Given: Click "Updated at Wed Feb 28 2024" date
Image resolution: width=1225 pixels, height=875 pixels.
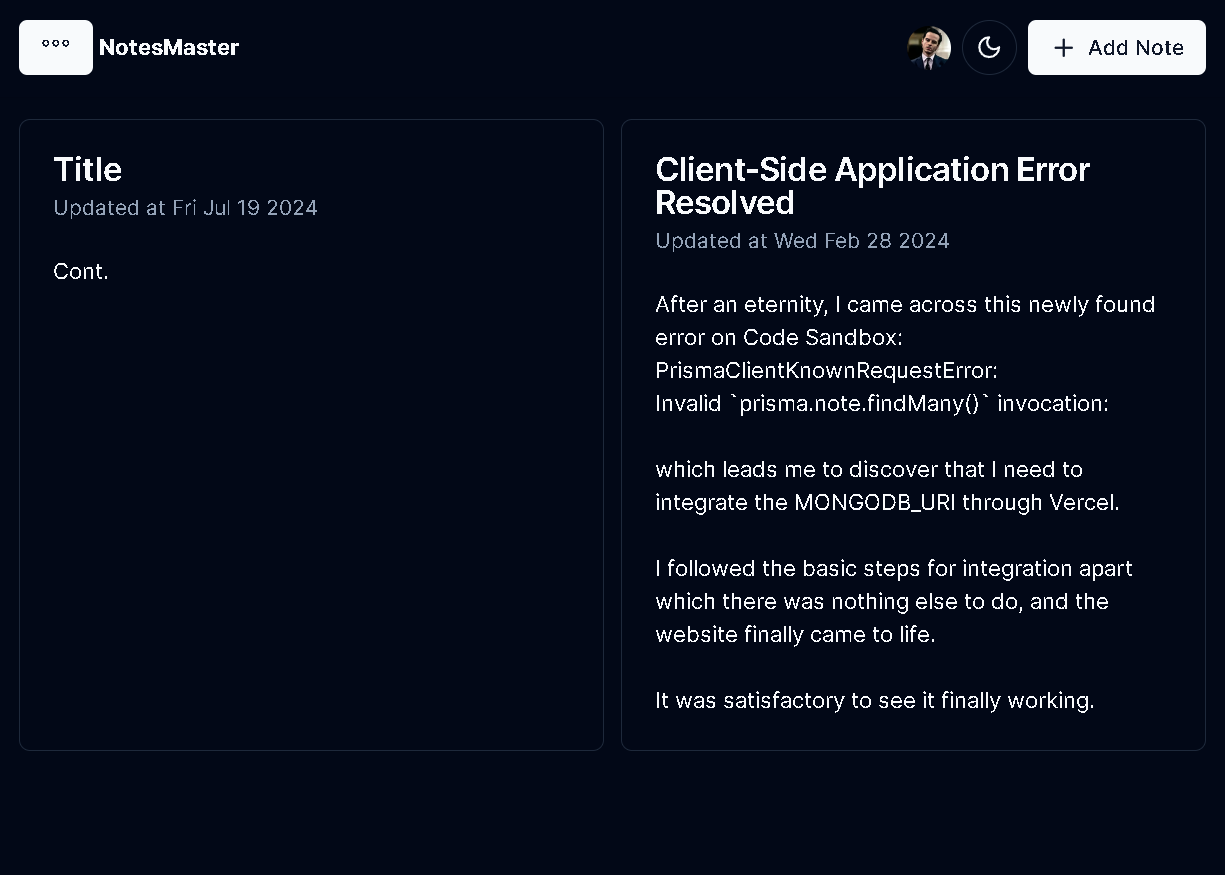Looking at the screenshot, I should 802,241.
